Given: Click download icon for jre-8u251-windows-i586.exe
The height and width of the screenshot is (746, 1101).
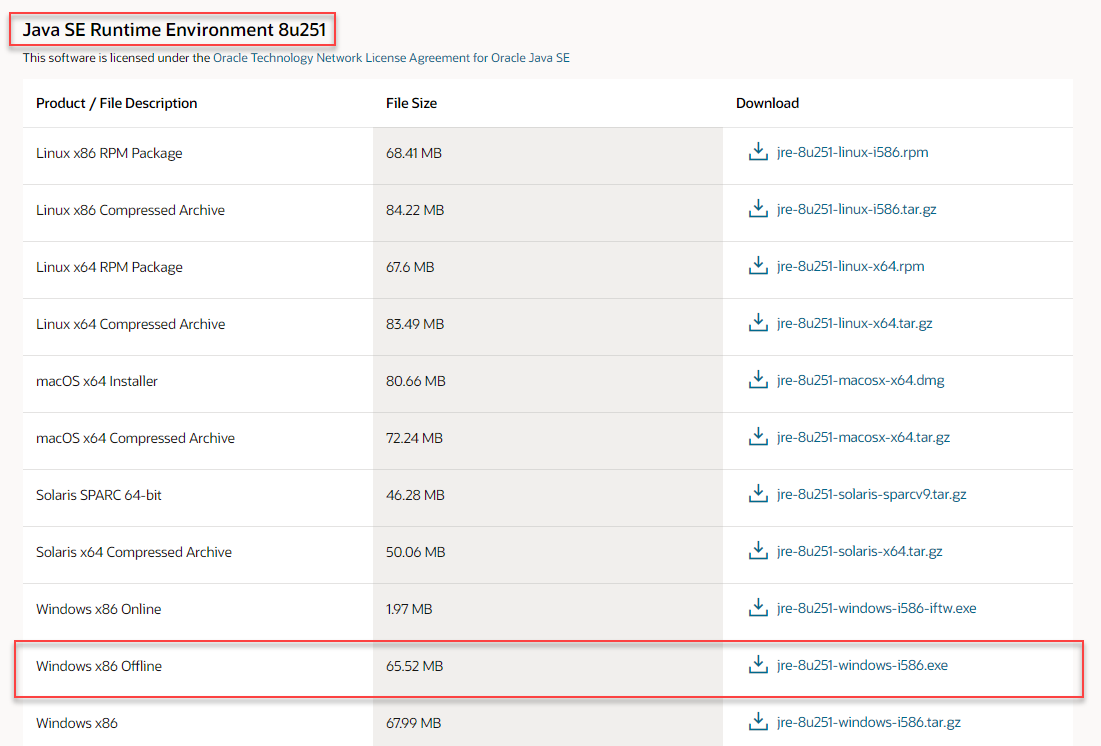Looking at the screenshot, I should (758, 664).
